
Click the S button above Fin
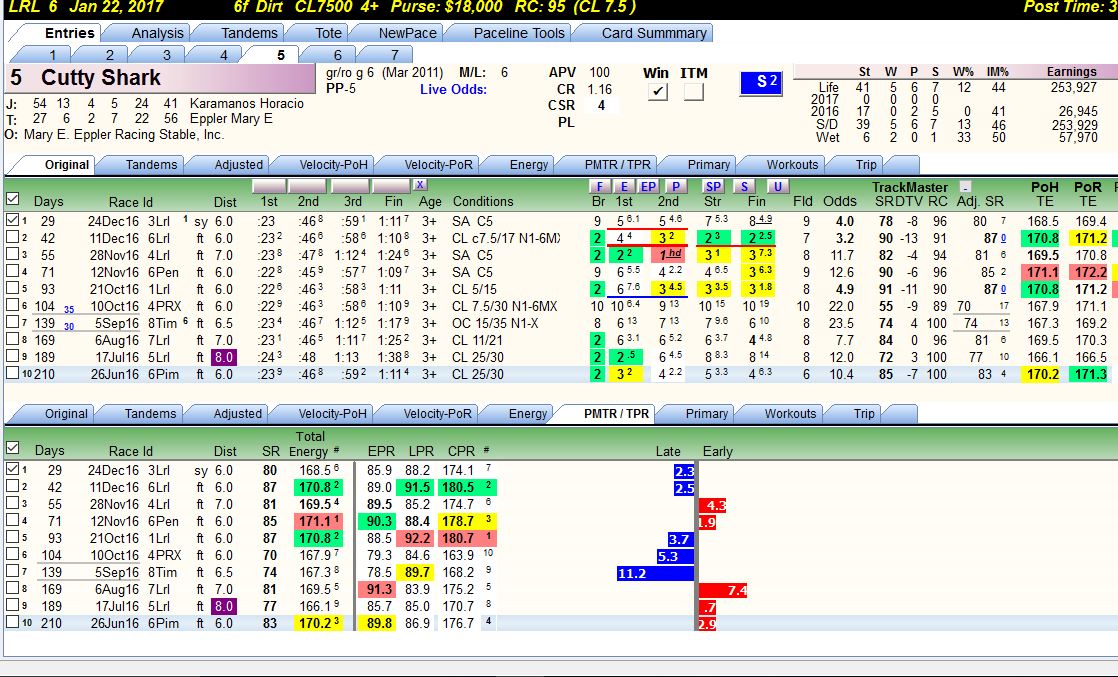pos(744,186)
